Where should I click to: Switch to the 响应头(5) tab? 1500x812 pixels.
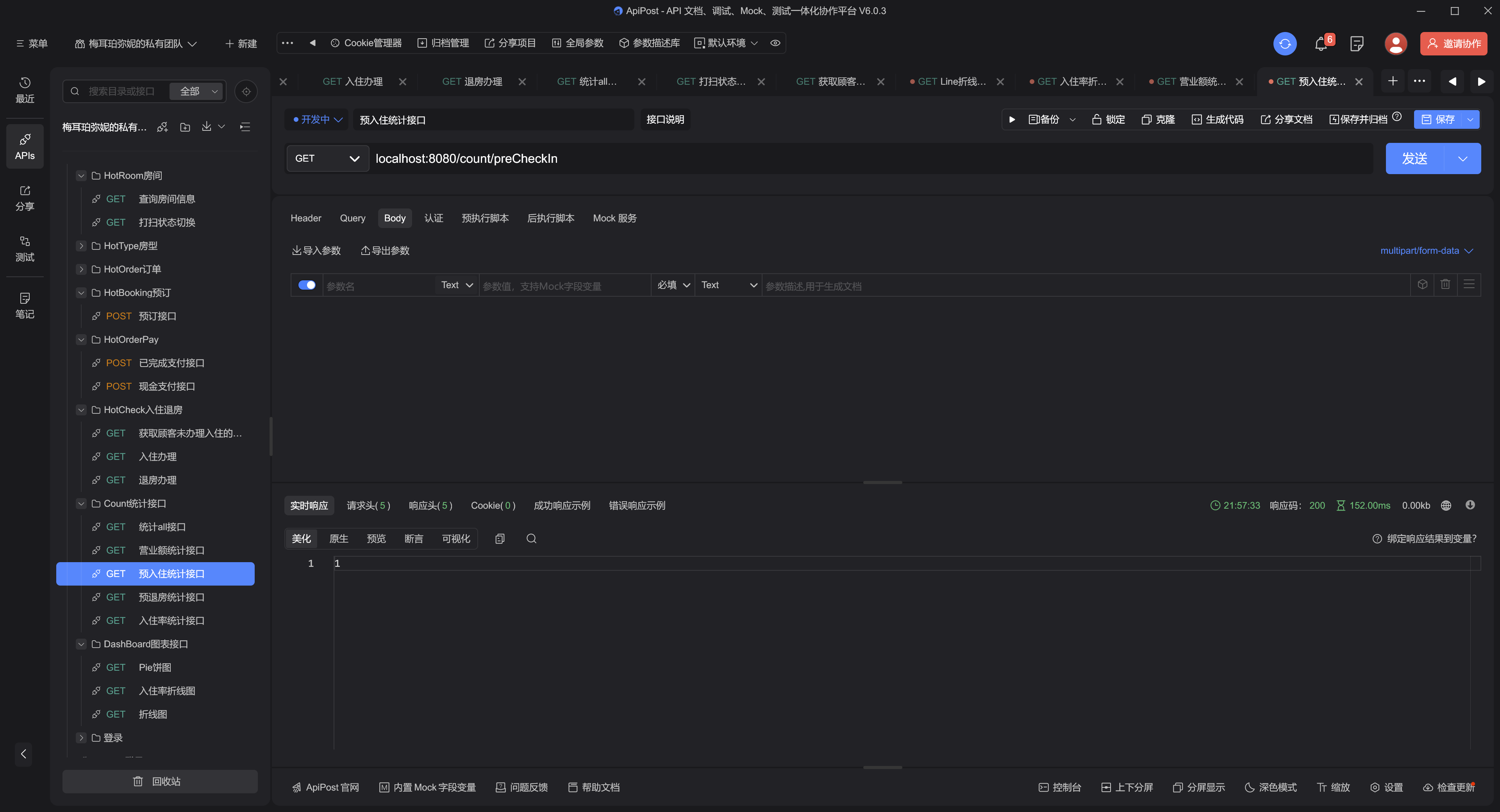coord(430,505)
